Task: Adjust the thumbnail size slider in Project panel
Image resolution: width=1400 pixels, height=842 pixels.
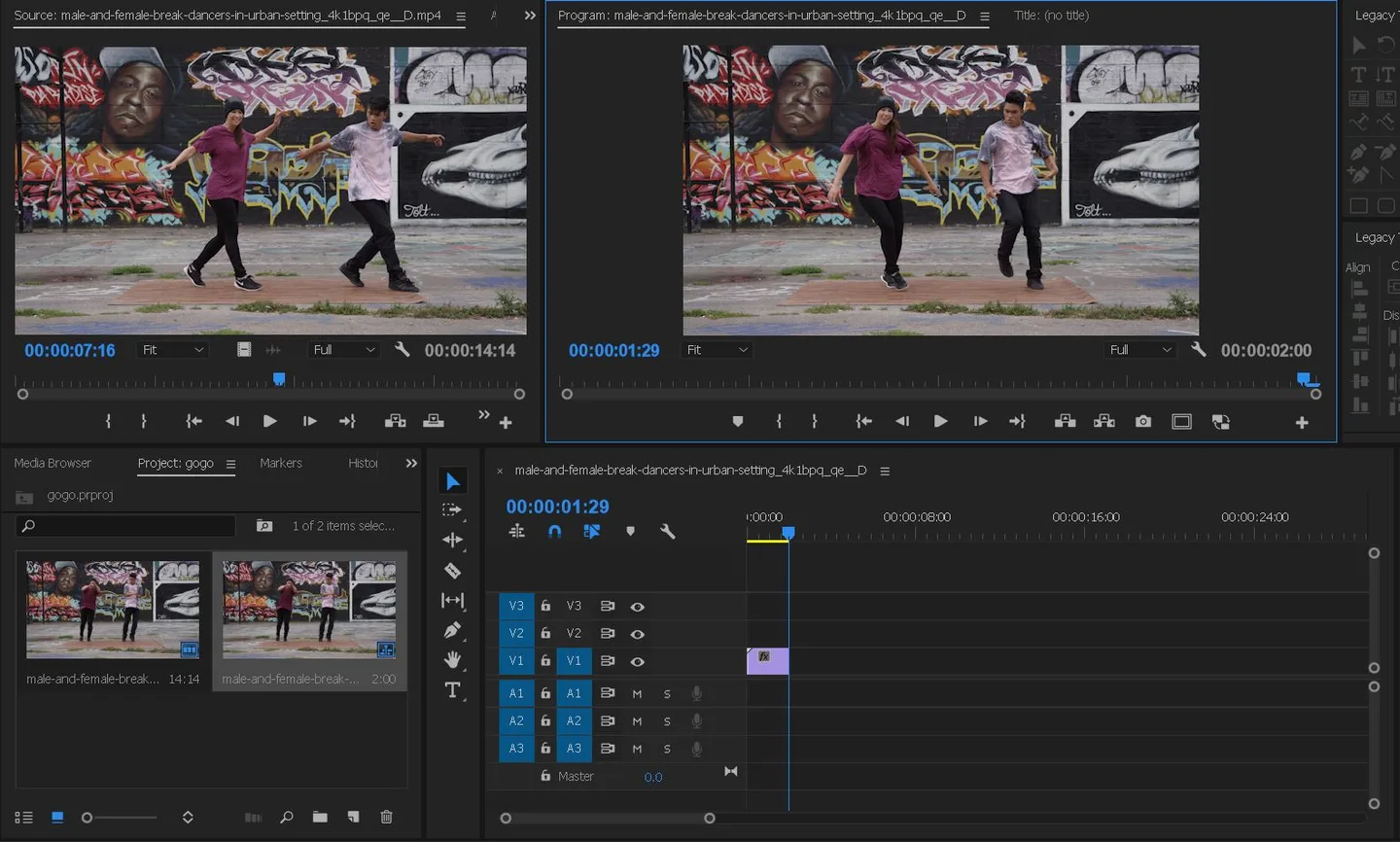Action: (87, 818)
